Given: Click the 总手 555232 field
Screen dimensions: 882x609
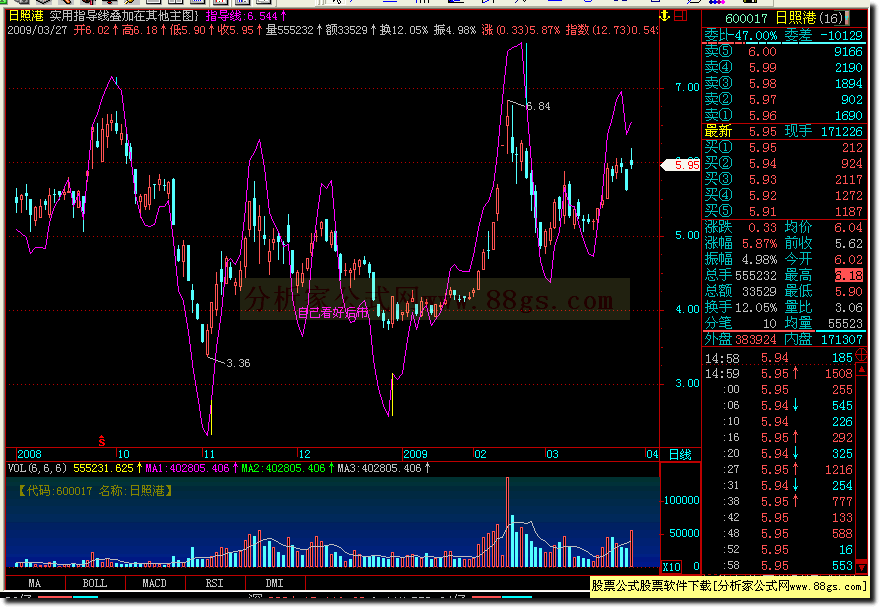Looking at the screenshot, I should (x=741, y=276).
